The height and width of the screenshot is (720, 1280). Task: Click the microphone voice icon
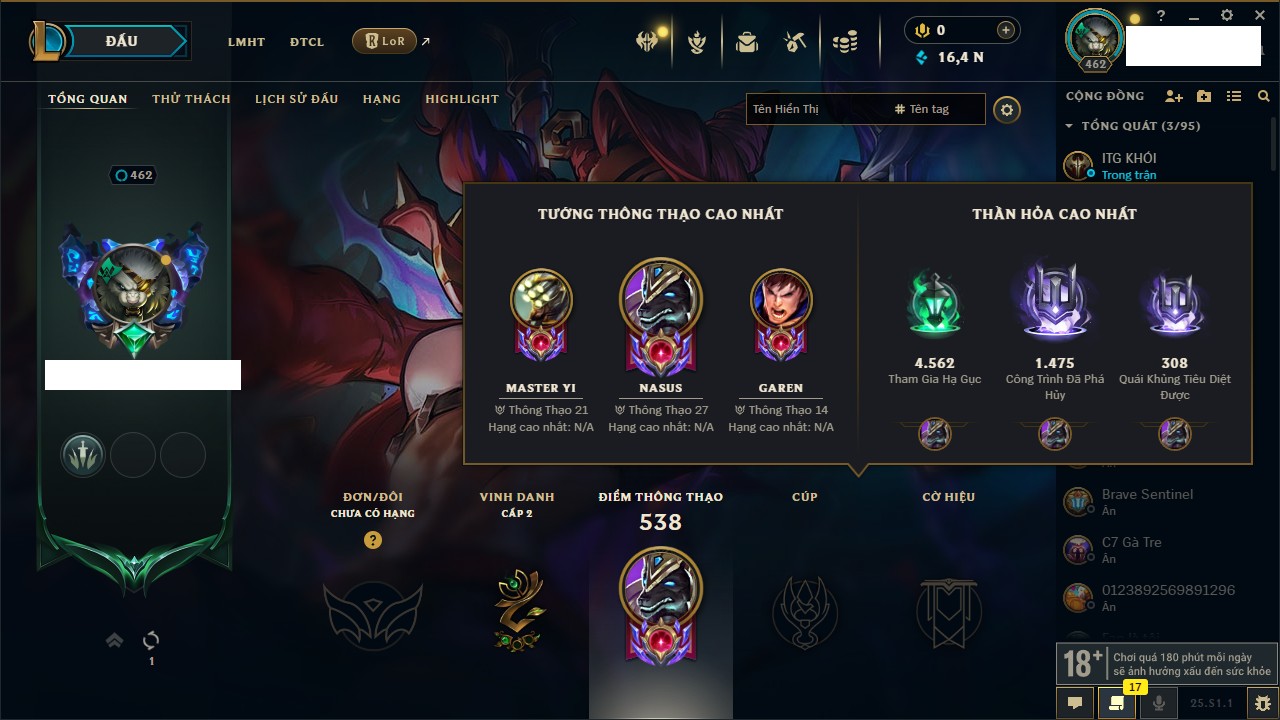(1160, 703)
